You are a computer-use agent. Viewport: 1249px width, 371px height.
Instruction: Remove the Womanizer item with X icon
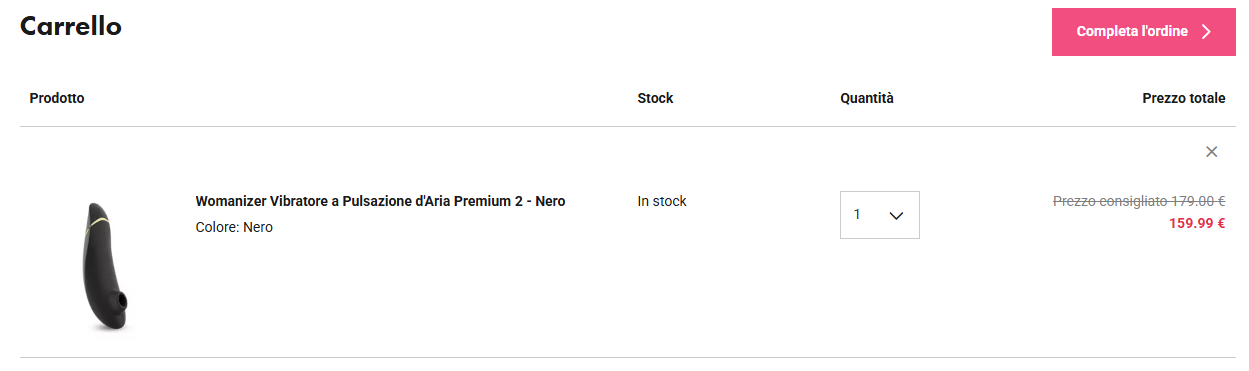tap(1212, 152)
